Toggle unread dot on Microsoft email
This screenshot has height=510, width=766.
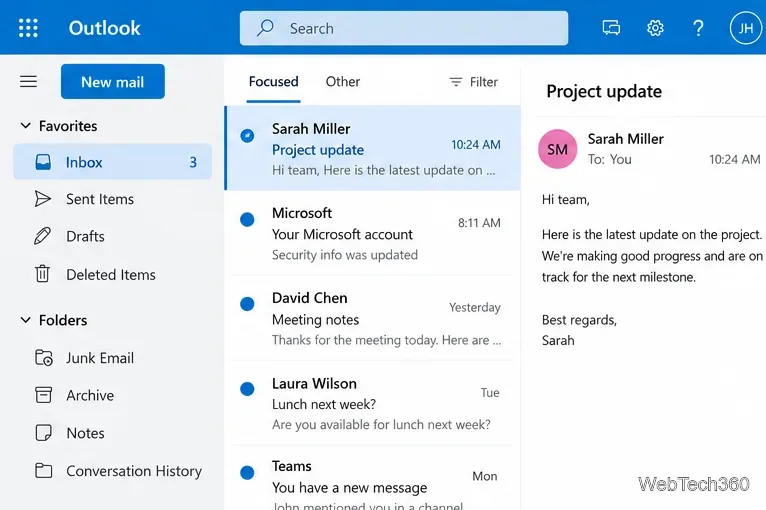tap(247, 219)
